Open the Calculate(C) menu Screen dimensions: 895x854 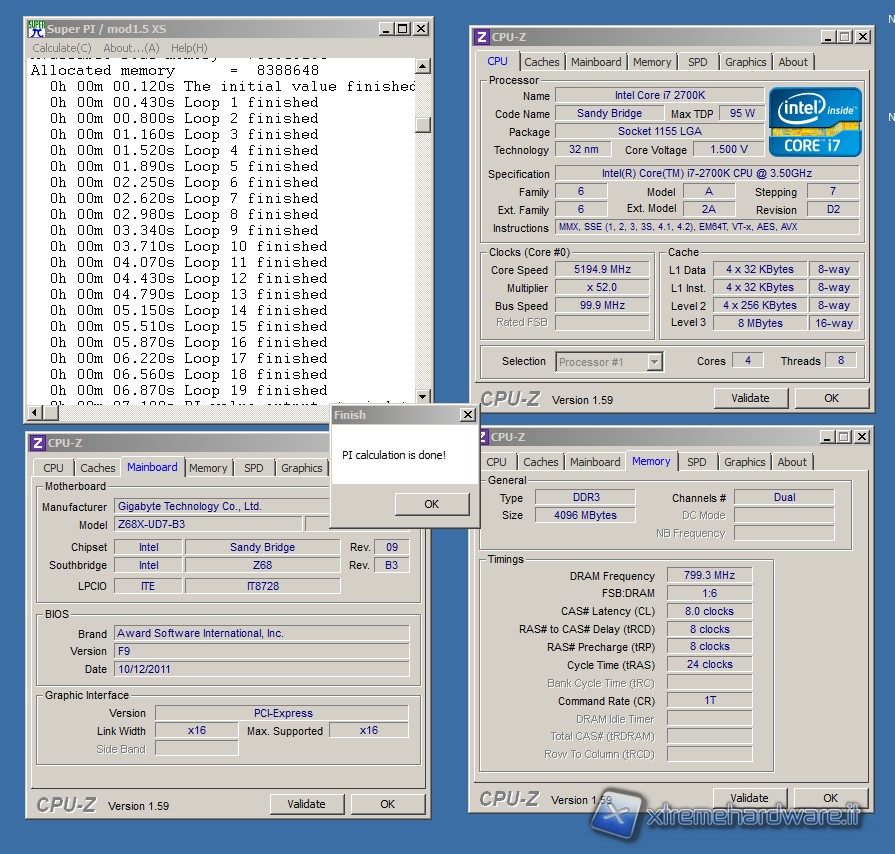[62, 48]
